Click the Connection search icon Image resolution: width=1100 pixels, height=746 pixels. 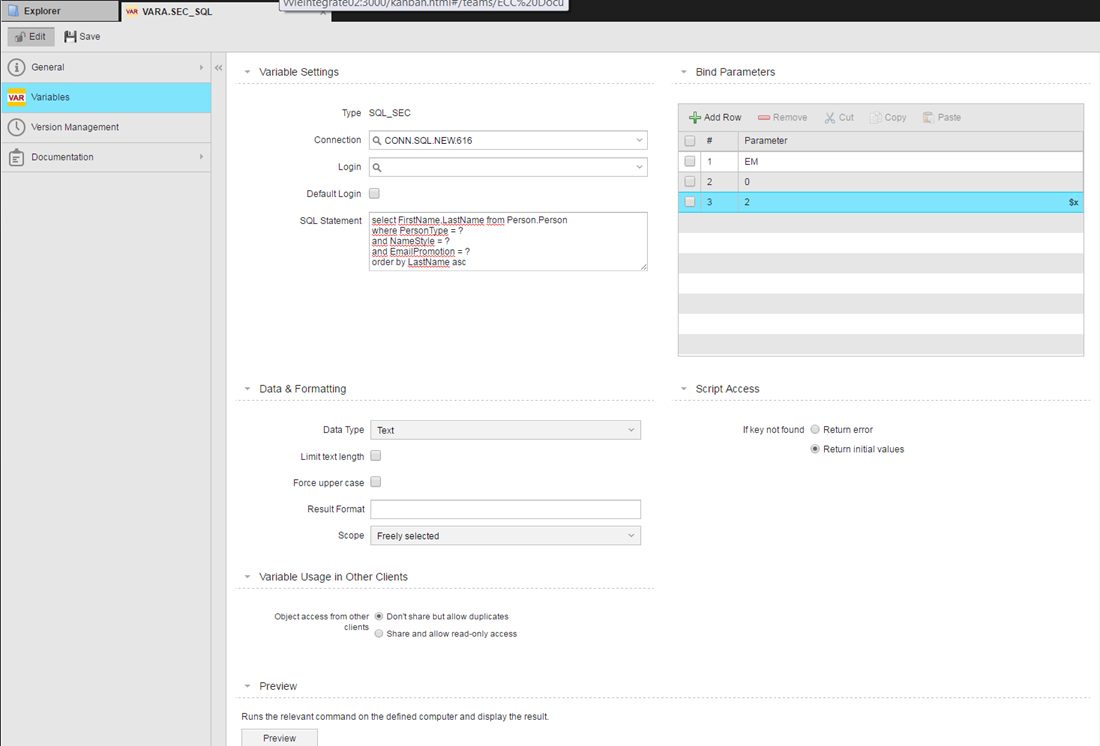(377, 140)
